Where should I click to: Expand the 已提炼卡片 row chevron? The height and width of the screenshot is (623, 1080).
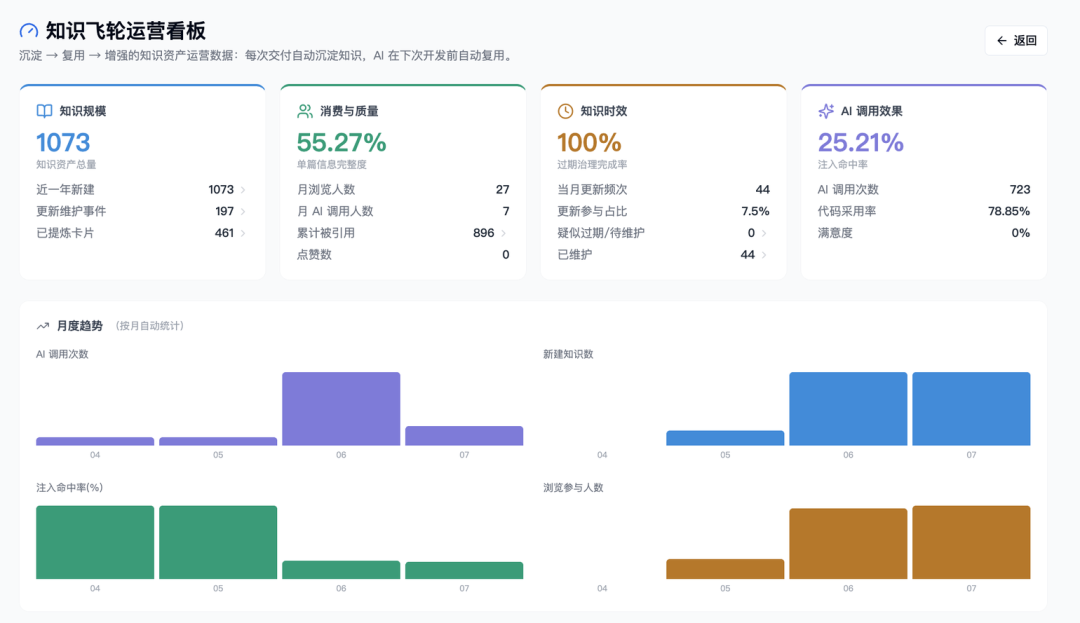tap(243, 233)
